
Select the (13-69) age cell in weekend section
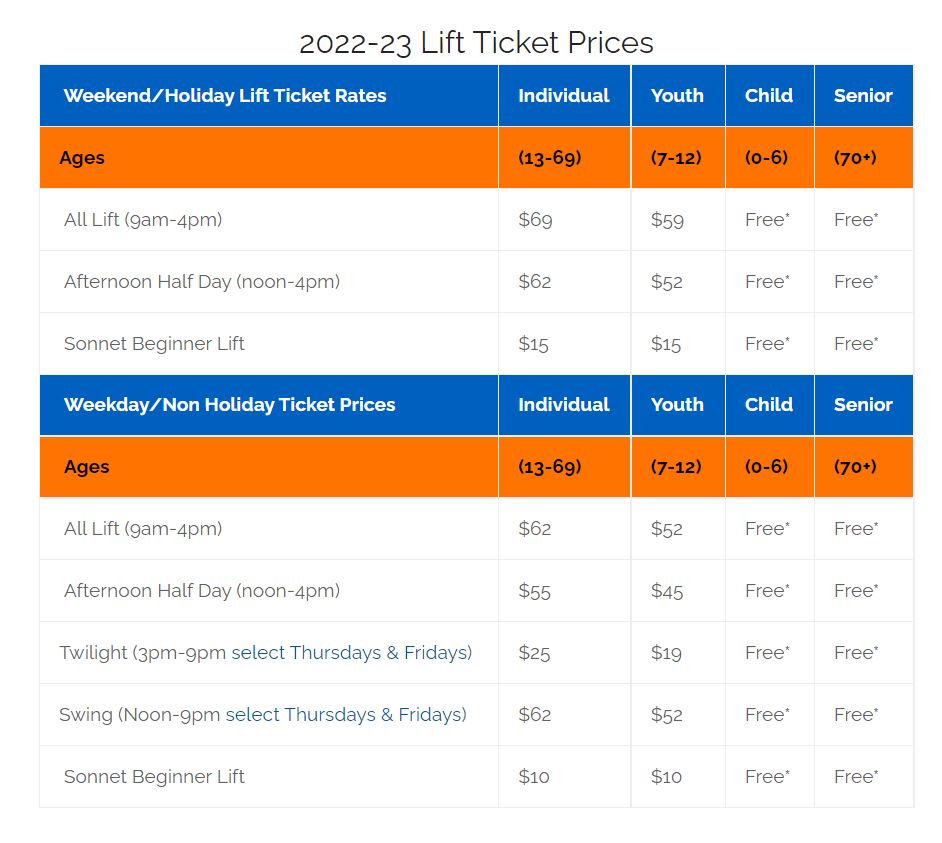tap(549, 158)
